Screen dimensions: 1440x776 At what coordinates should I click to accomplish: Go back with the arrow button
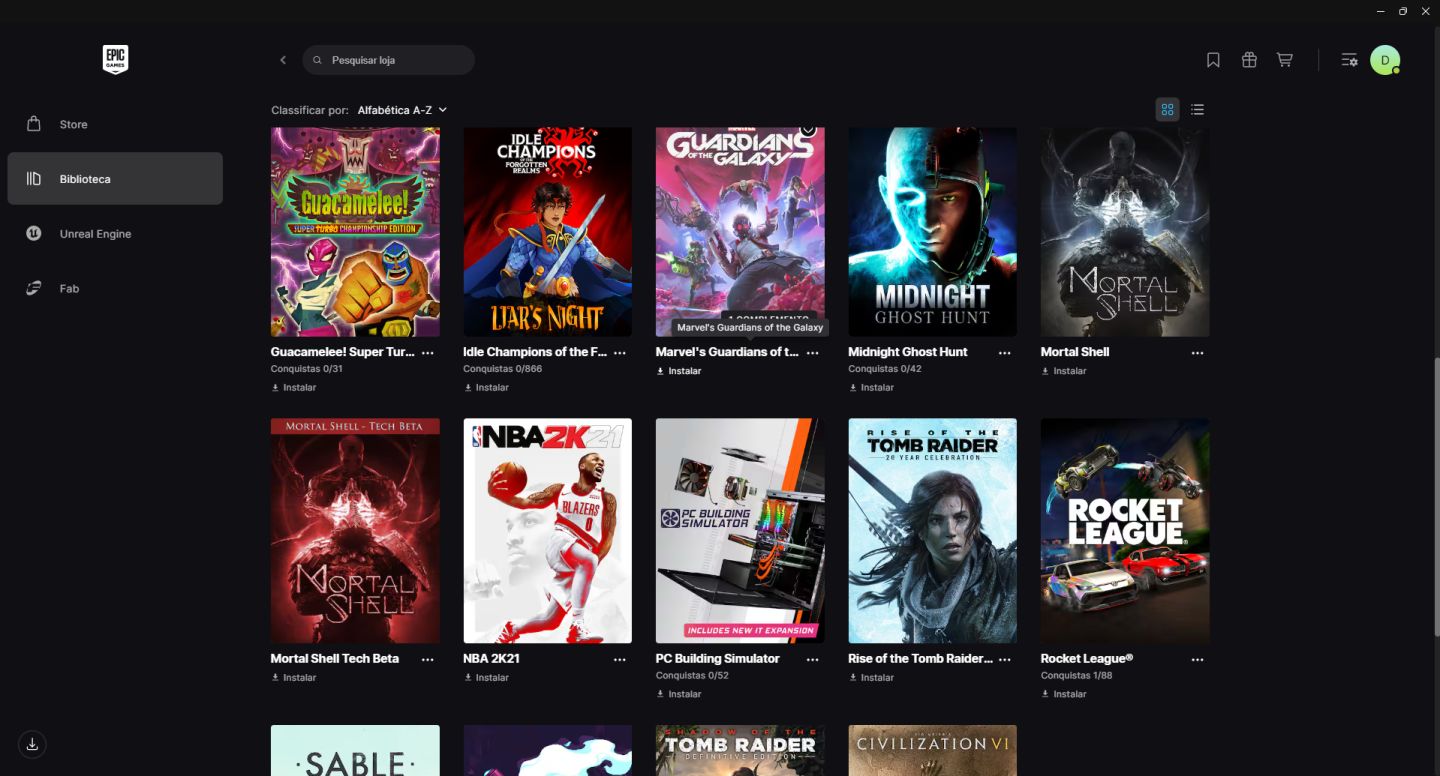click(x=283, y=60)
